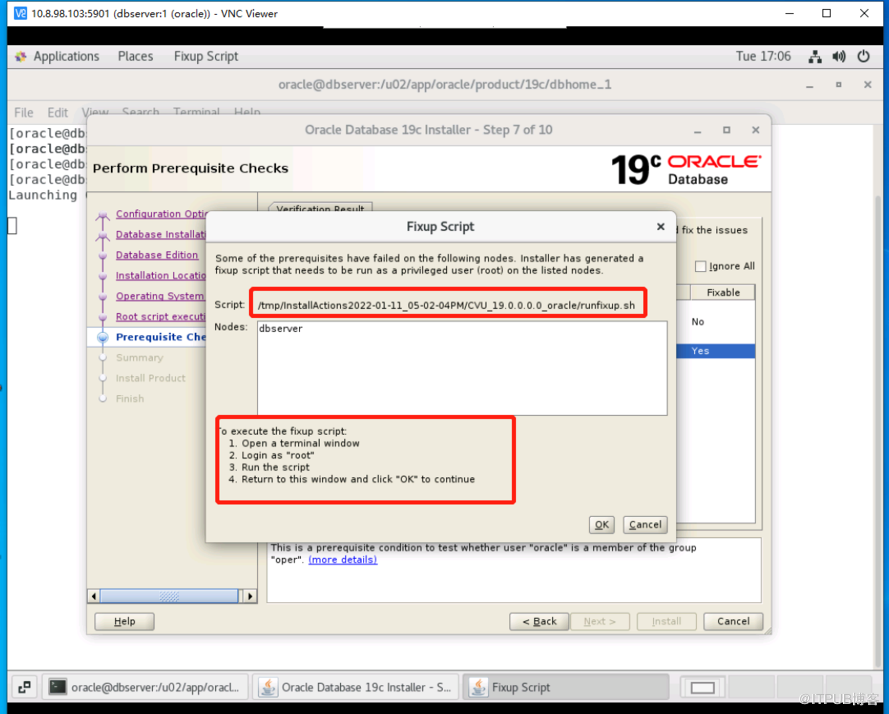Click the check description text area about group oper

pyautogui.click(x=514, y=570)
